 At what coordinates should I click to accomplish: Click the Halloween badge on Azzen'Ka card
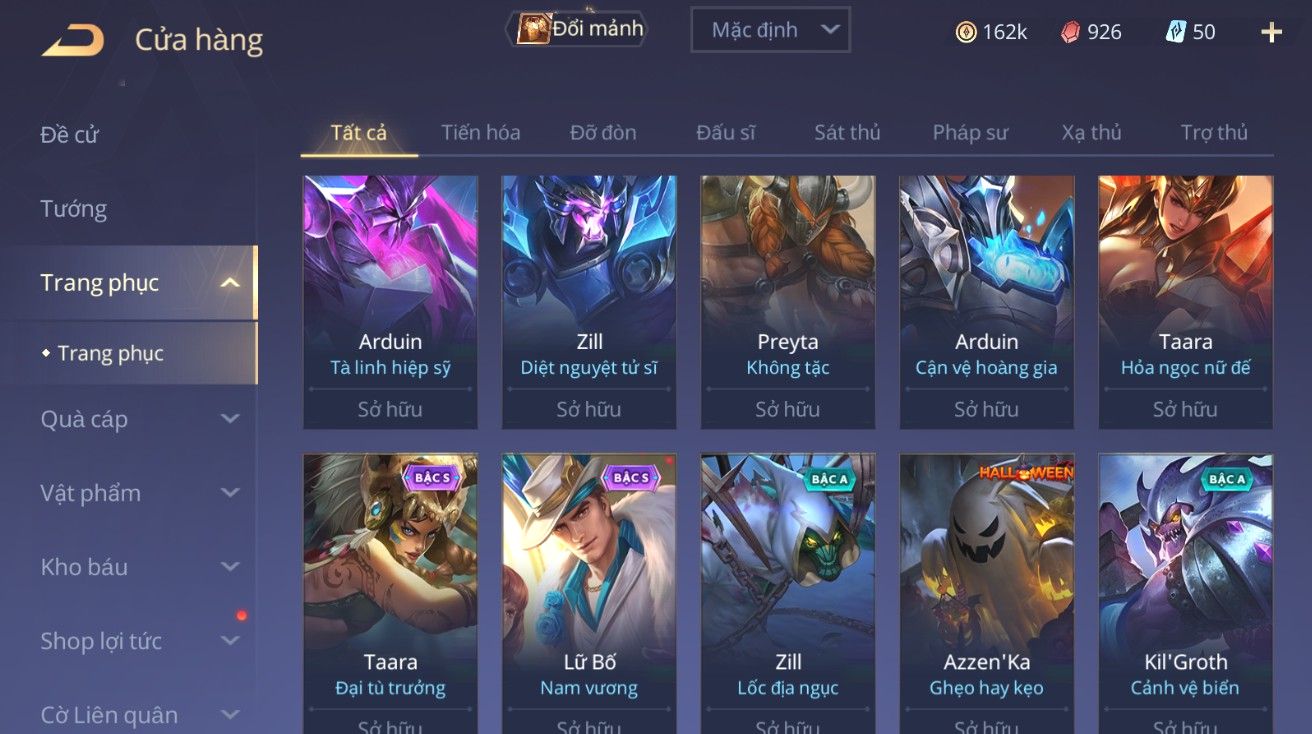coord(1026,471)
